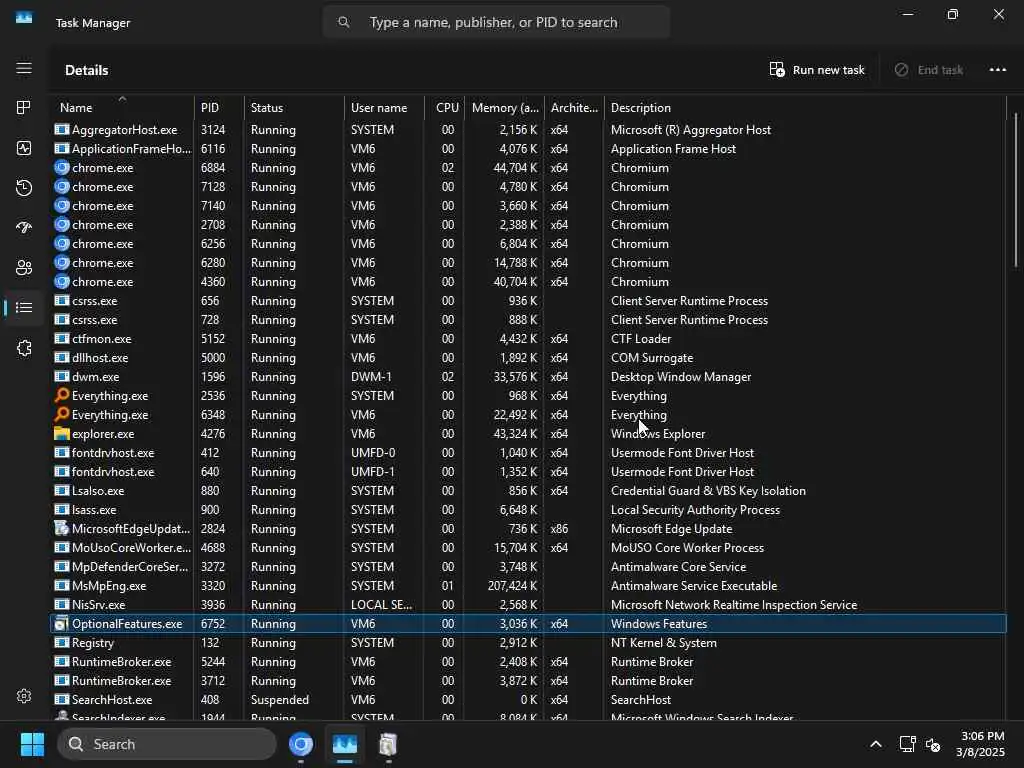This screenshot has height=768, width=1024.
Task: Select csrss.exe with PID 656
Action: click(x=528, y=301)
